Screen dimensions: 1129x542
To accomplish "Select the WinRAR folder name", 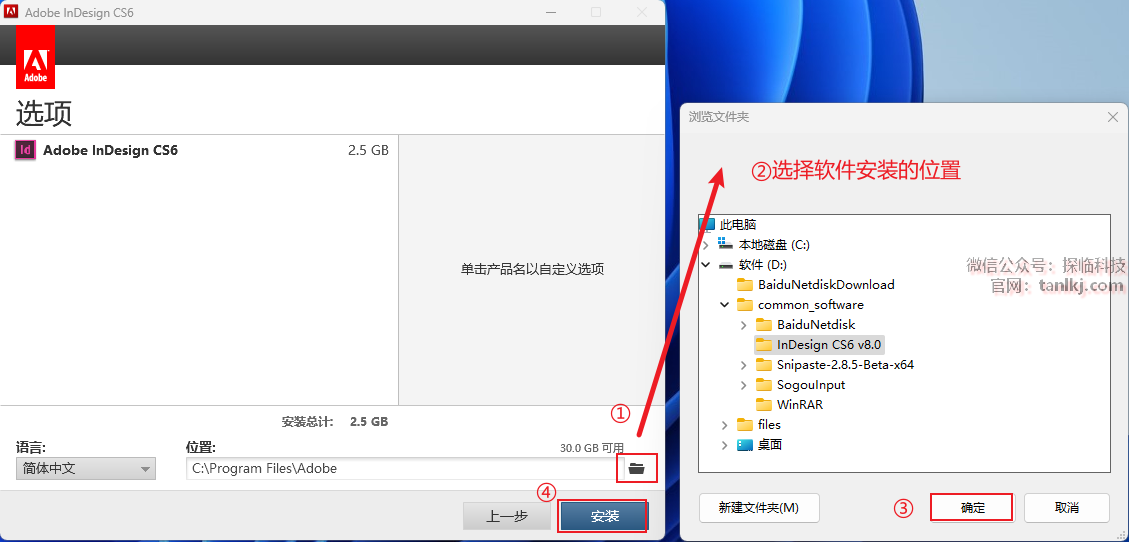I will pos(800,405).
